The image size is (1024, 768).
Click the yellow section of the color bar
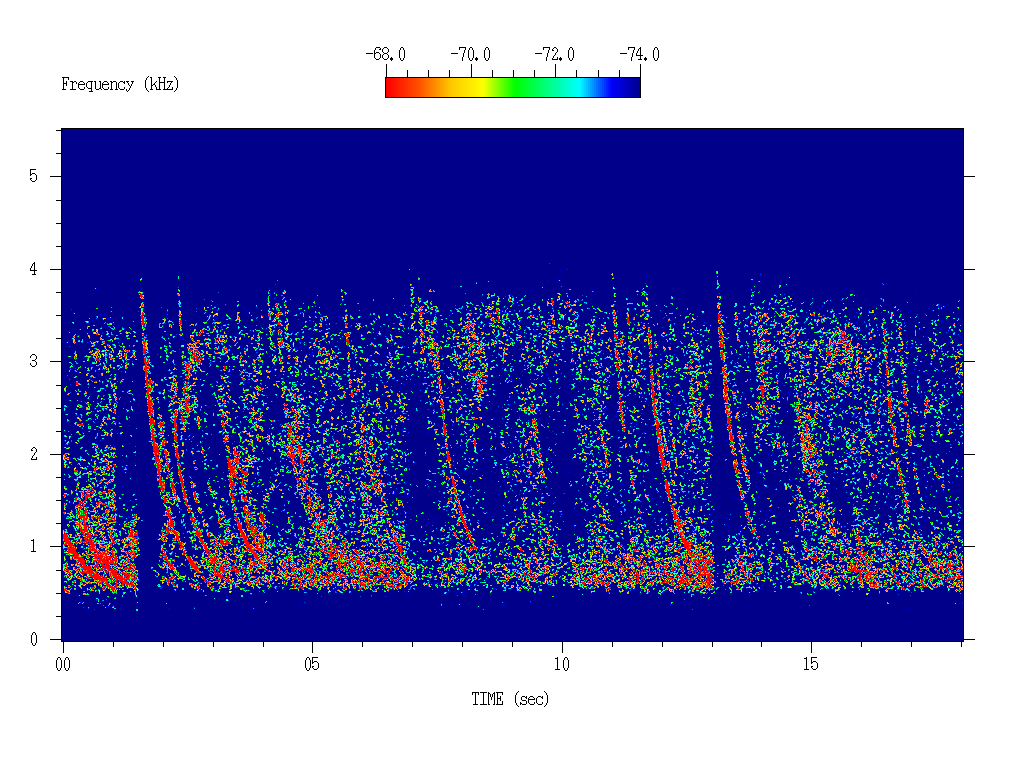(x=478, y=88)
